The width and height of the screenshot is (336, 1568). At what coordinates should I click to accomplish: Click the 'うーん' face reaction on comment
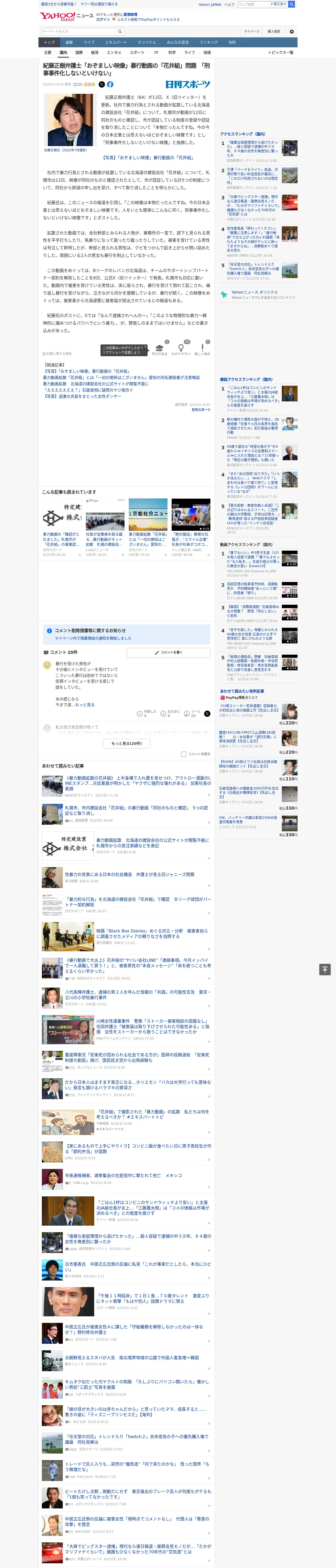click(x=187, y=713)
